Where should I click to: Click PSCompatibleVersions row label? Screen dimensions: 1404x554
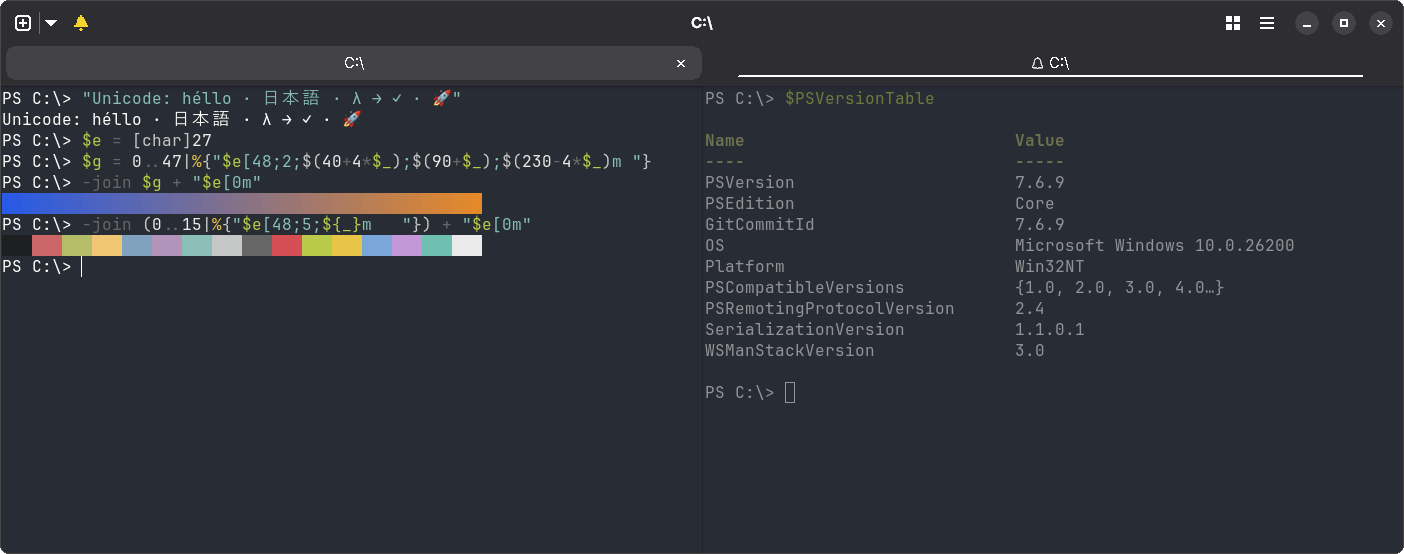[x=805, y=288]
